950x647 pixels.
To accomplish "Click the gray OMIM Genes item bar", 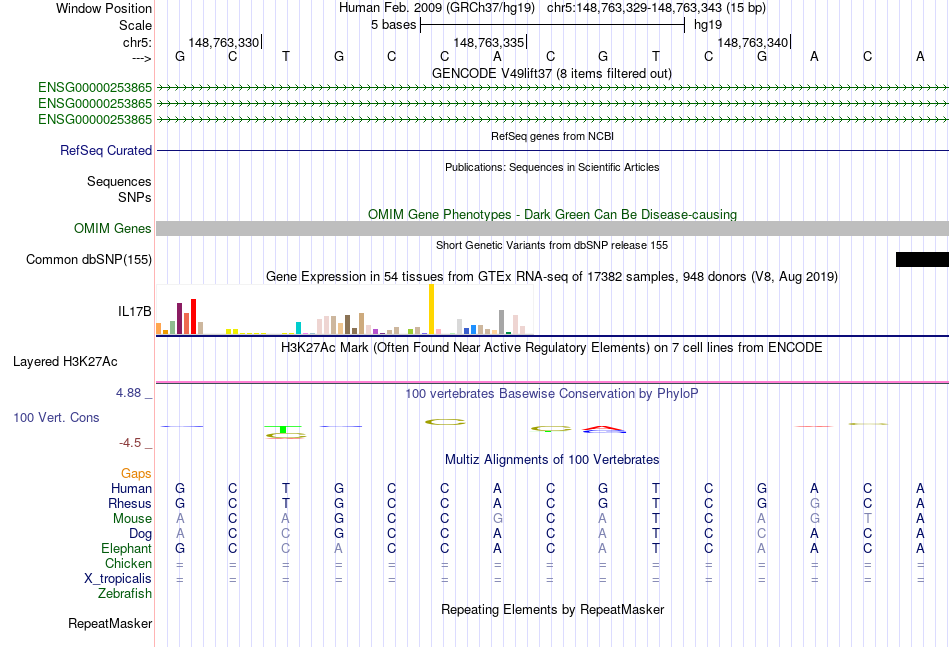I will pyautogui.click(x=552, y=228).
